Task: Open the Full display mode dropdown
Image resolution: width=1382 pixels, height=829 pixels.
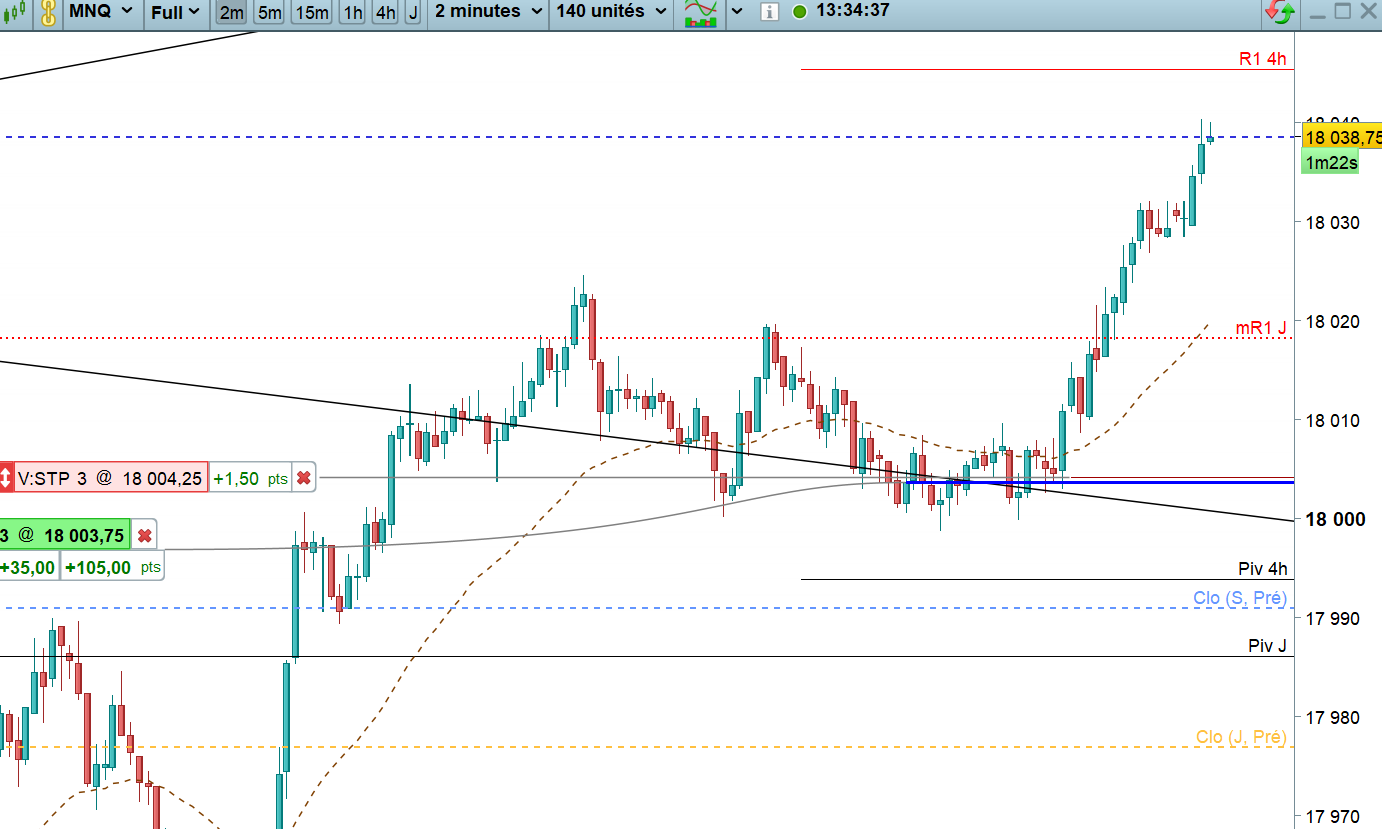Action: tap(175, 12)
